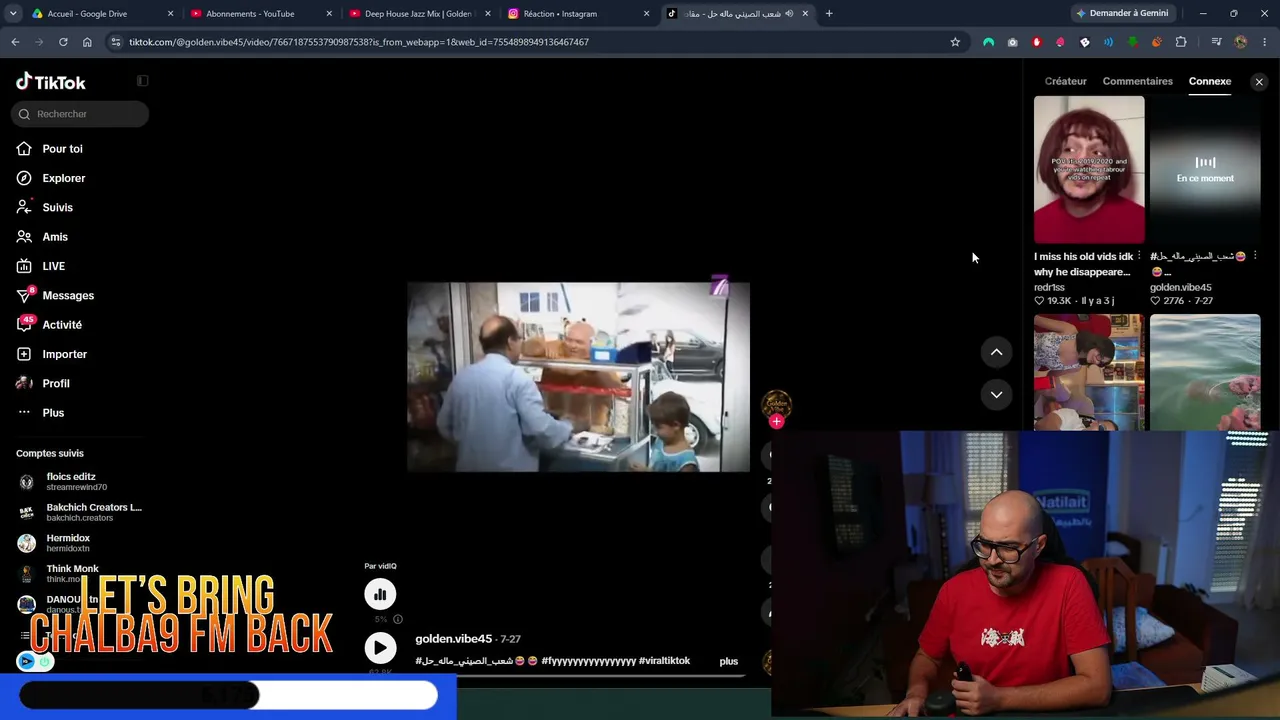1280x720 pixels.
Task: Open the Extensions puzzle menu
Action: coord(1181,42)
